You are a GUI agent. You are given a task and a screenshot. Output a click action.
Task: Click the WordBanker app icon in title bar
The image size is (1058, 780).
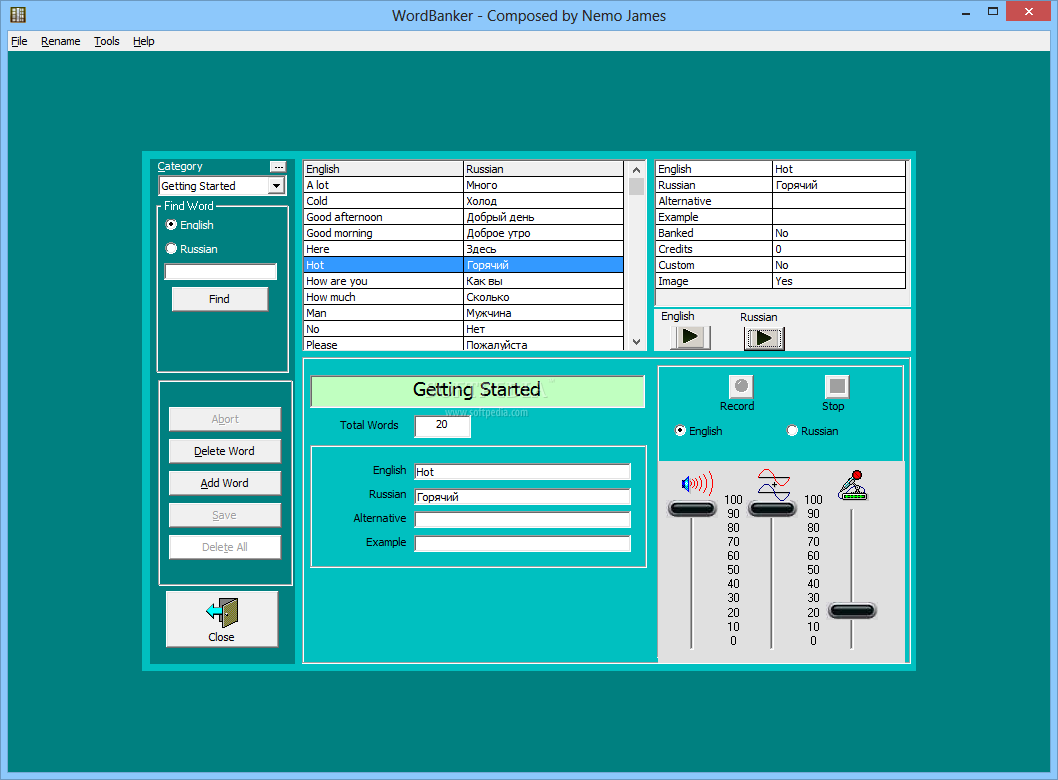tap(18, 15)
